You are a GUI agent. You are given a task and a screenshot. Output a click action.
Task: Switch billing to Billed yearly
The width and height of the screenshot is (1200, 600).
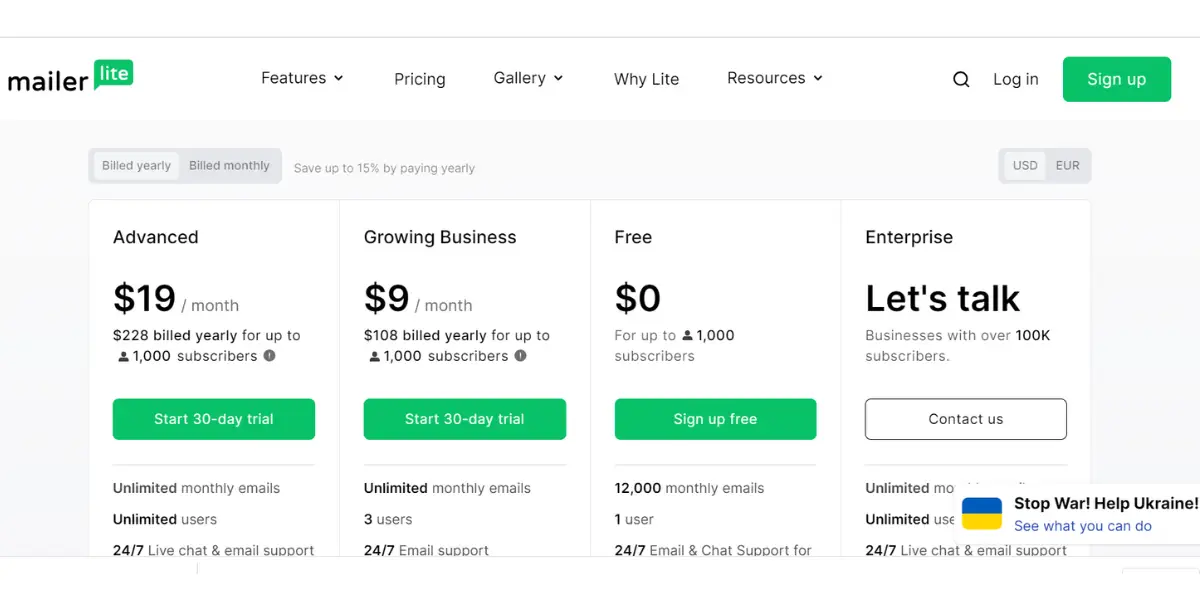136,166
